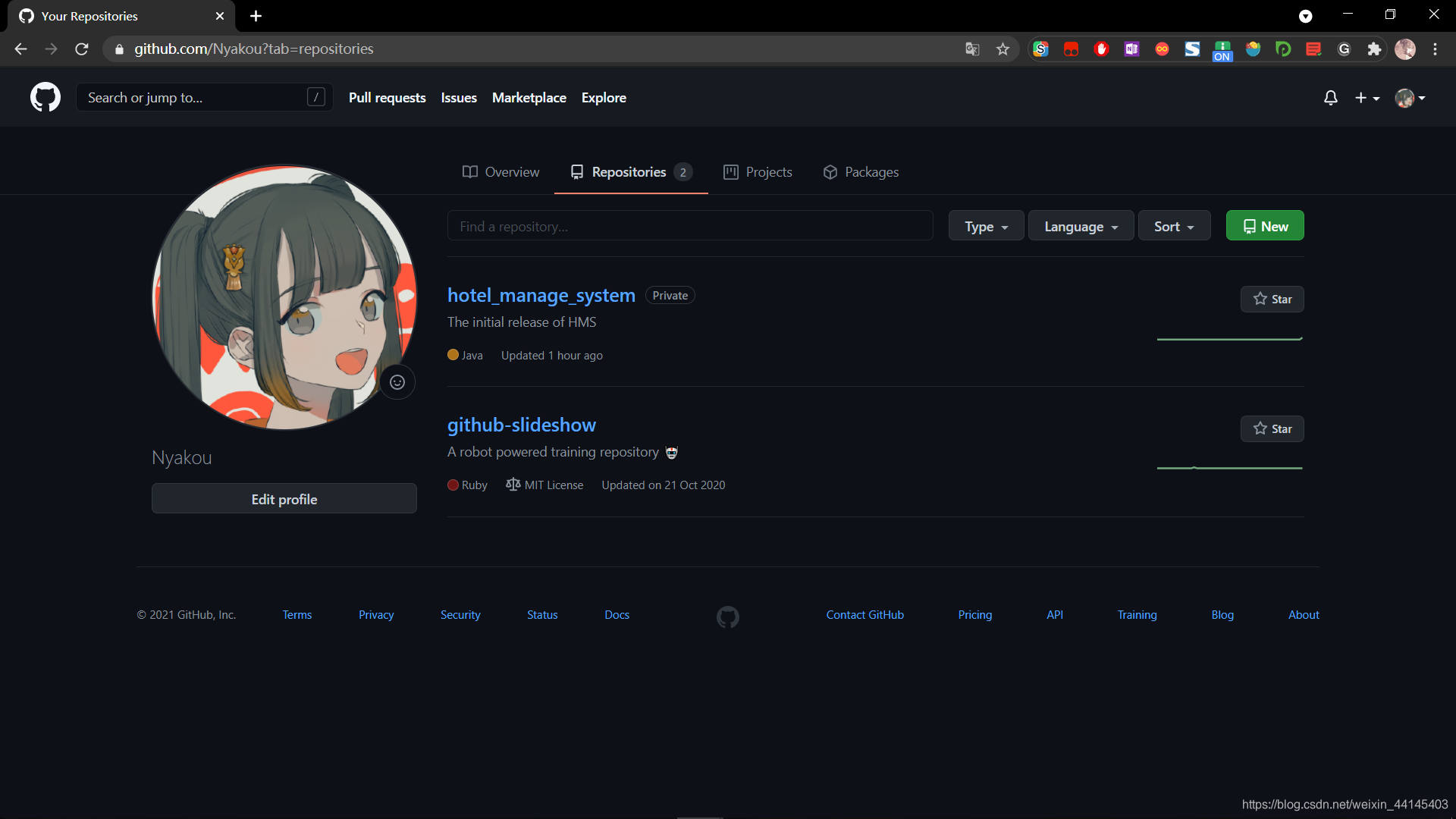The width and height of the screenshot is (1456, 819).
Task: Star the github-slideshow repository
Action: pos(1272,428)
